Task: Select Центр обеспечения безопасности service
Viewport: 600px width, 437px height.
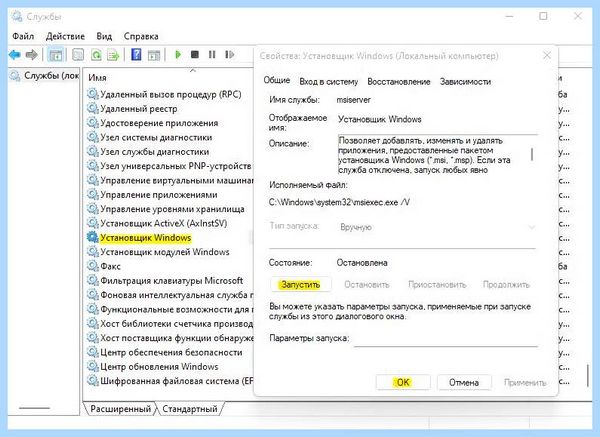Action: 171,352
